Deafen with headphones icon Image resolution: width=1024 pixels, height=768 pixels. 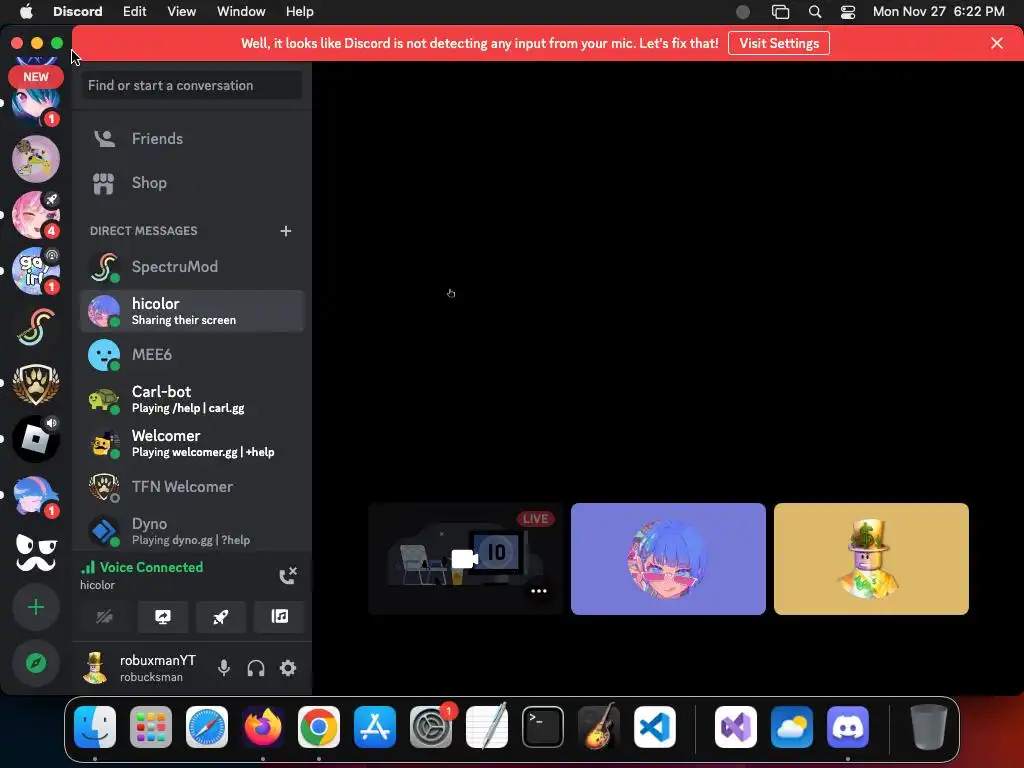coord(256,668)
